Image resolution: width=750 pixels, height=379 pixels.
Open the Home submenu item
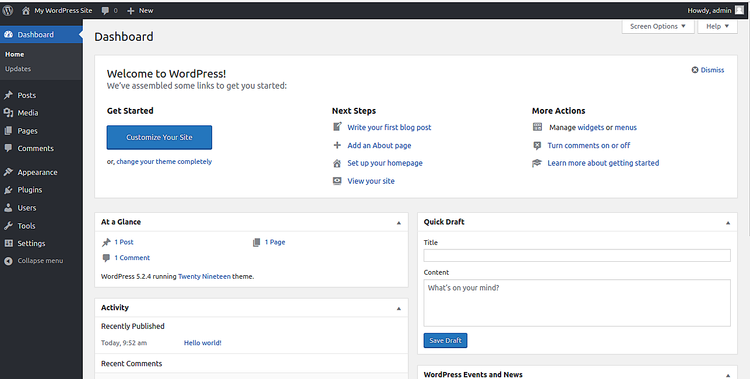[x=14, y=55]
